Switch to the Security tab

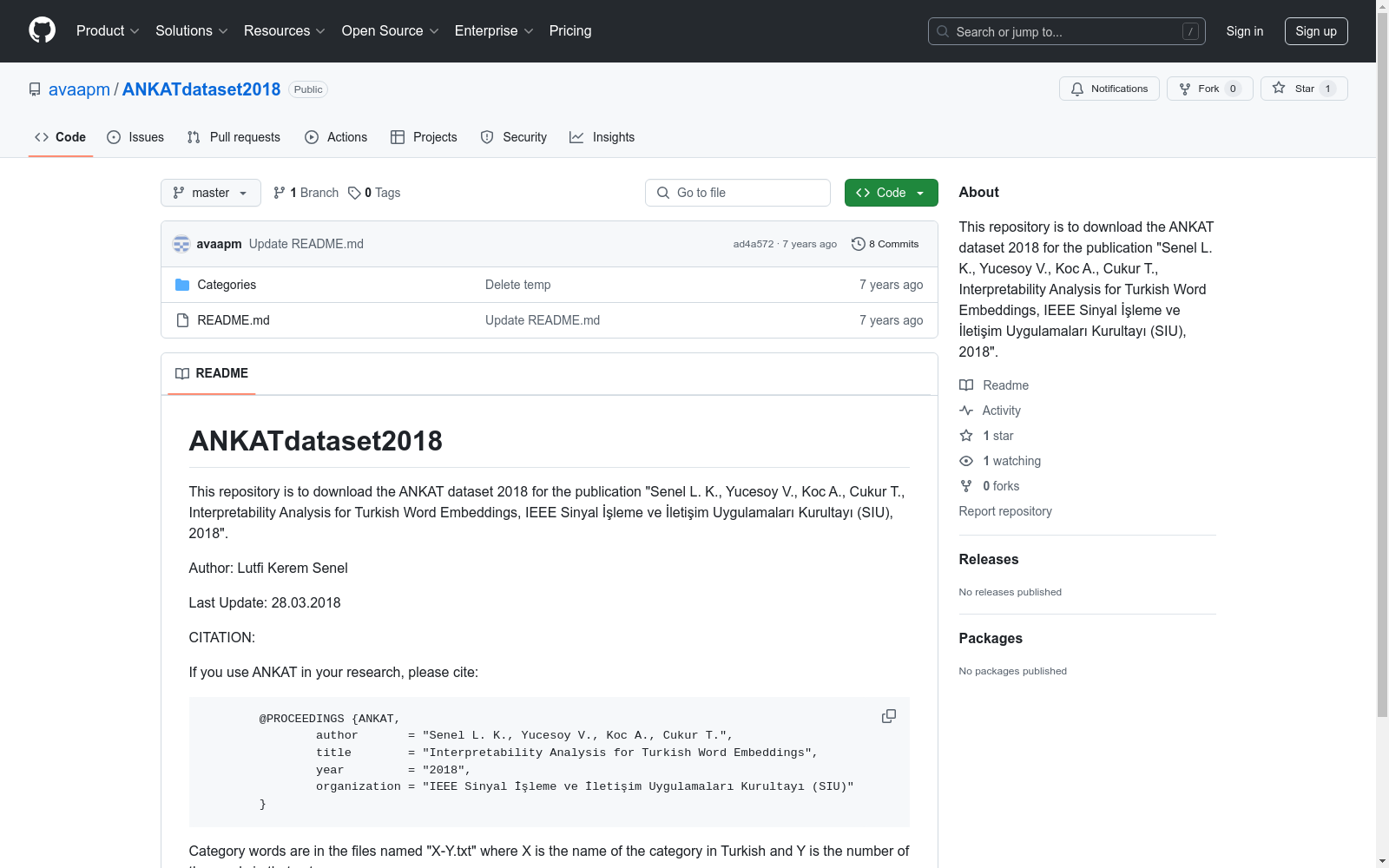pyautogui.click(x=514, y=137)
